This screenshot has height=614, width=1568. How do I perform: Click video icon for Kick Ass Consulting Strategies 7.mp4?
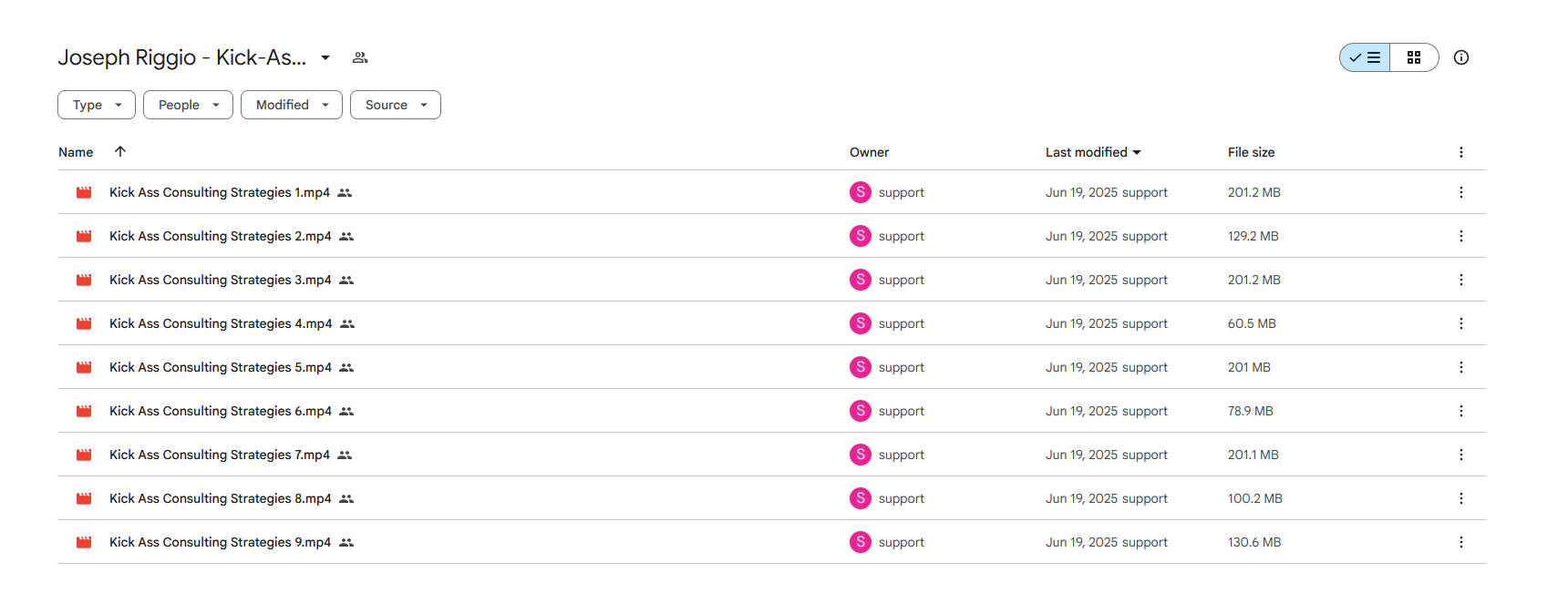click(x=84, y=455)
